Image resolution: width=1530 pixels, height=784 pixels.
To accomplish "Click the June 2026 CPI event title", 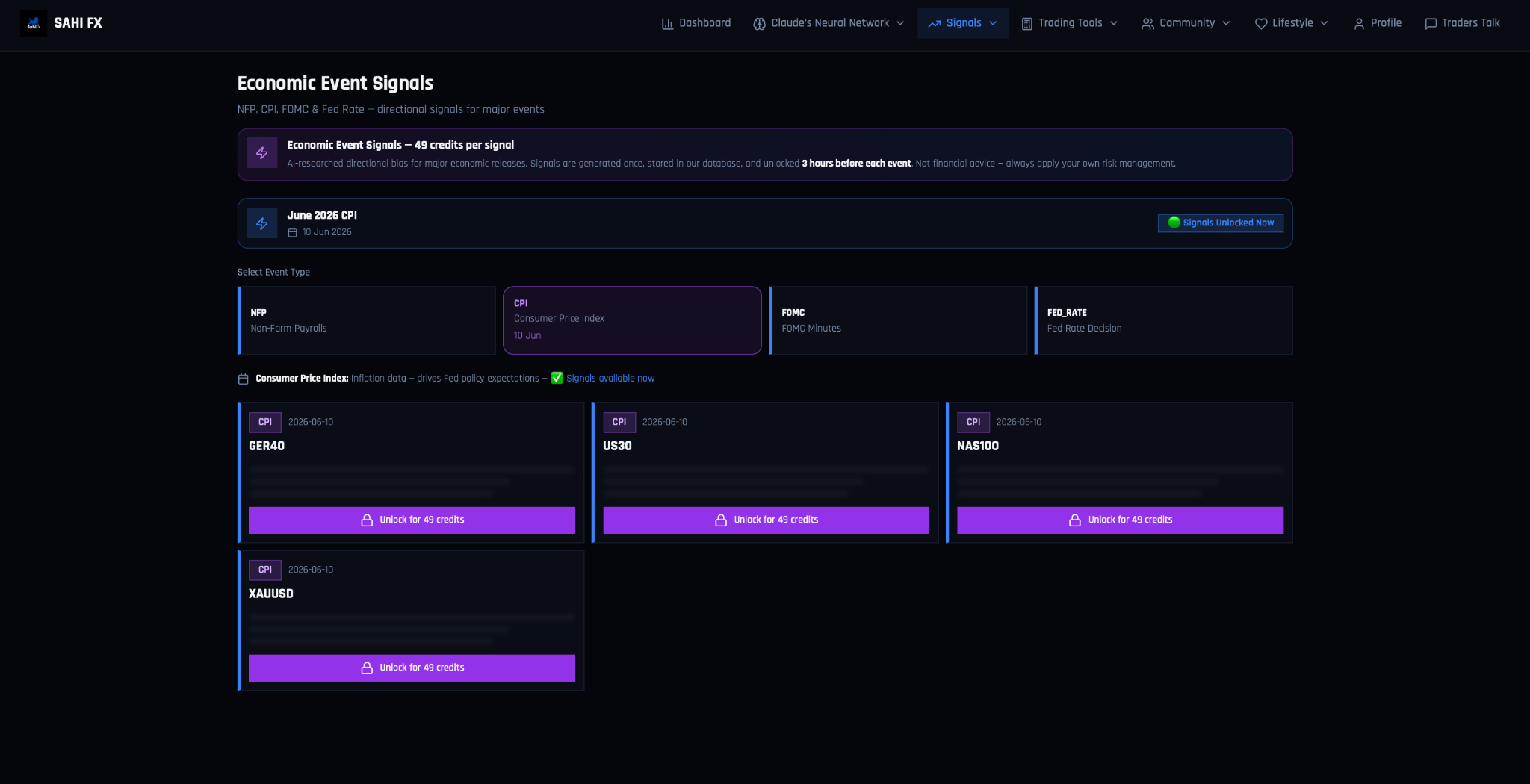I will (x=322, y=215).
